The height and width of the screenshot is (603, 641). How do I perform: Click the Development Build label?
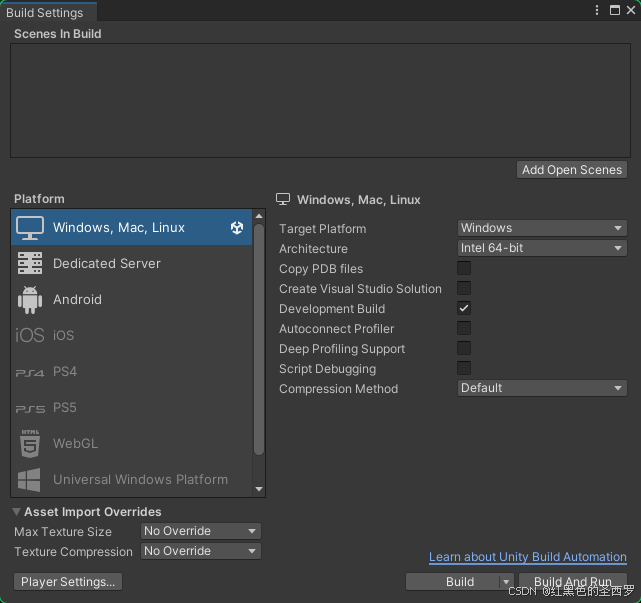coord(332,309)
